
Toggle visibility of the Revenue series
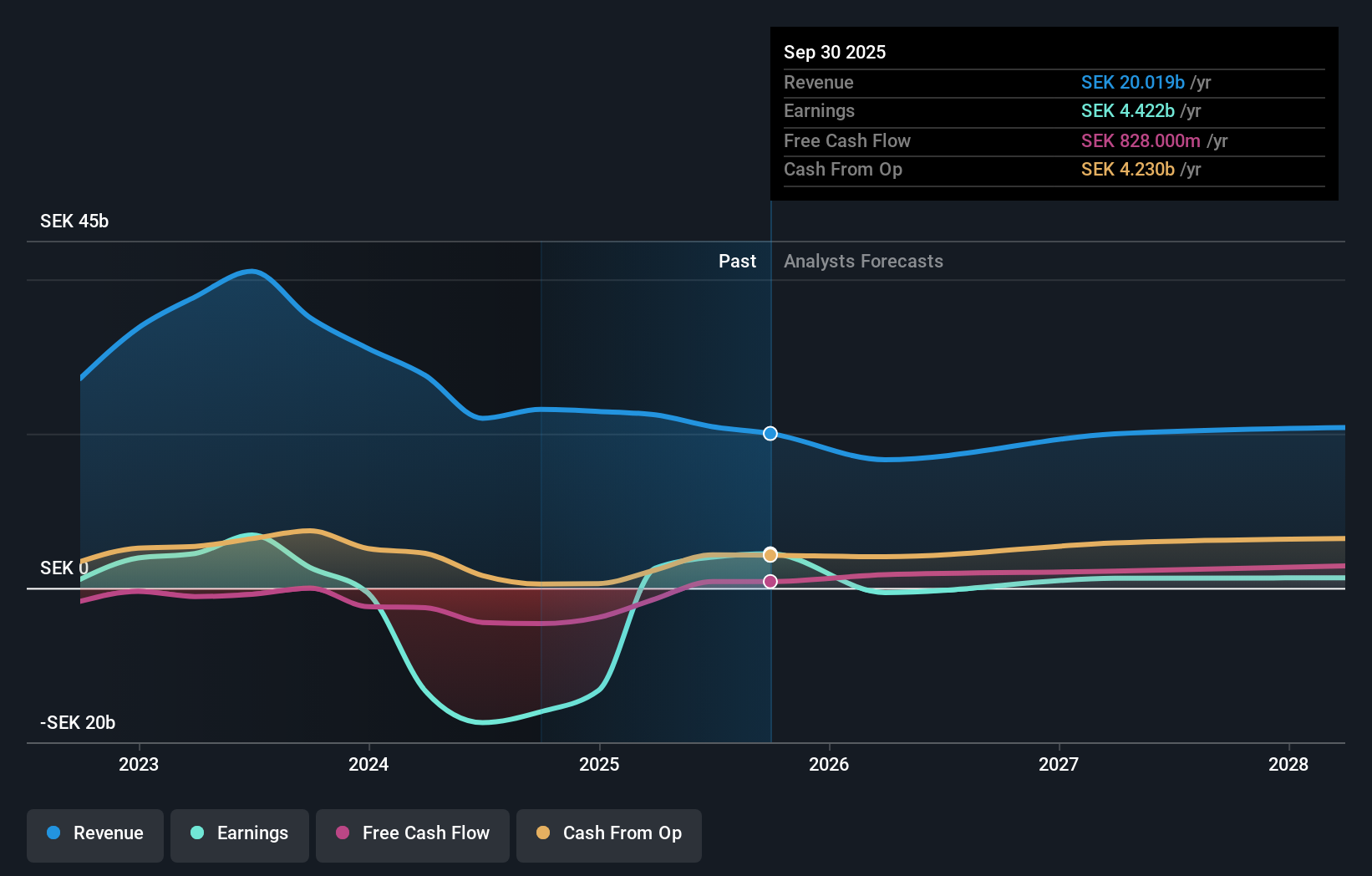pos(94,835)
